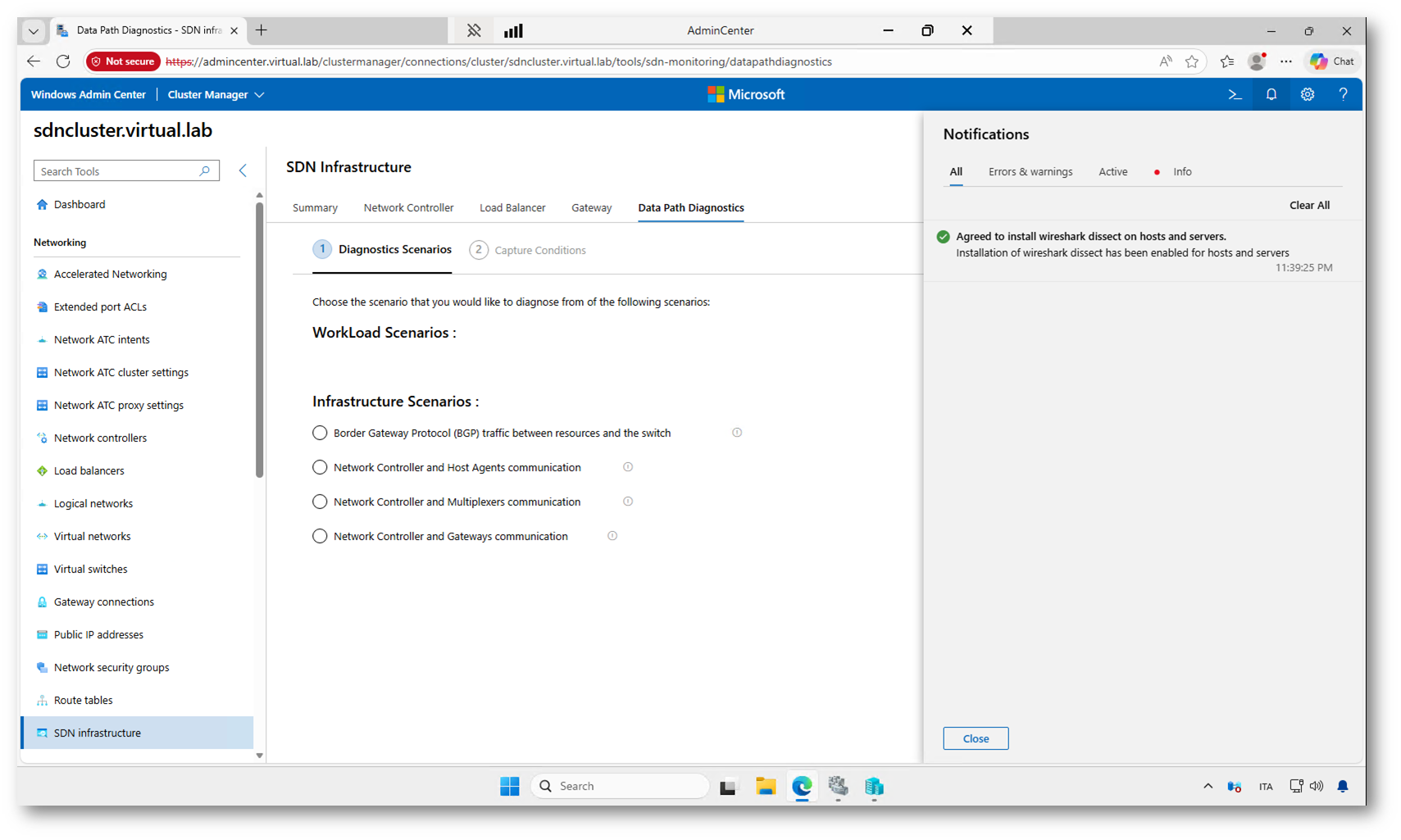
Task: Collapse the tools sidebar with chevron
Action: point(243,170)
